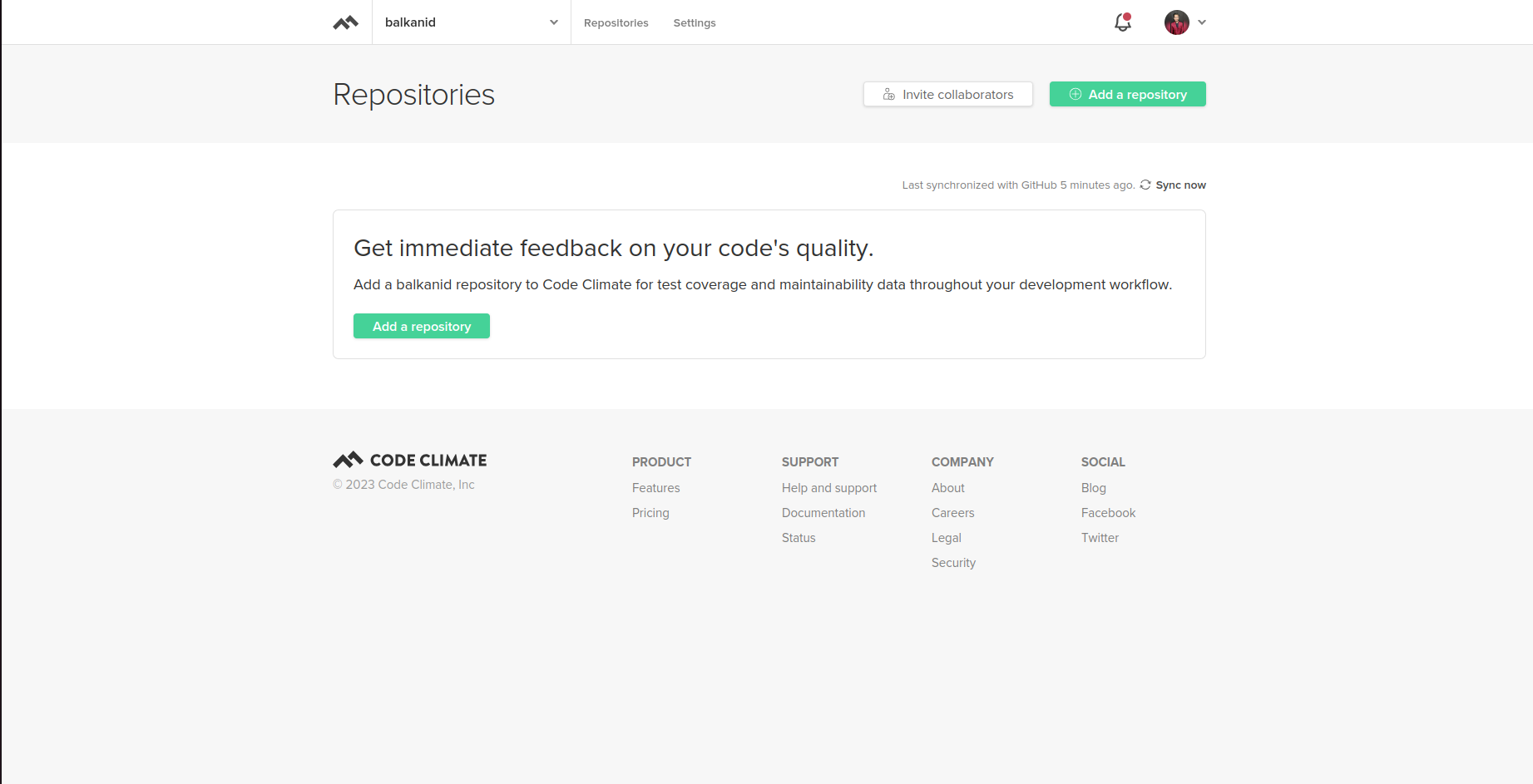This screenshot has width=1533, height=784.
Task: Open the Security footer link
Action: pos(953,563)
